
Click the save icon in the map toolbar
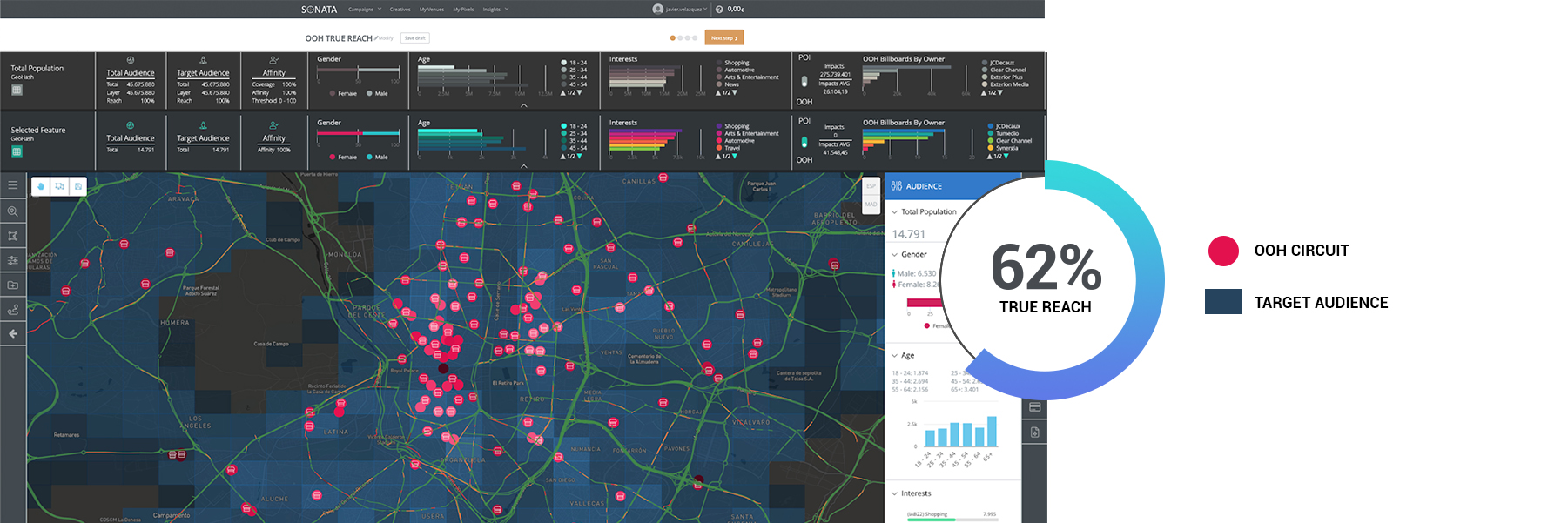point(78,186)
